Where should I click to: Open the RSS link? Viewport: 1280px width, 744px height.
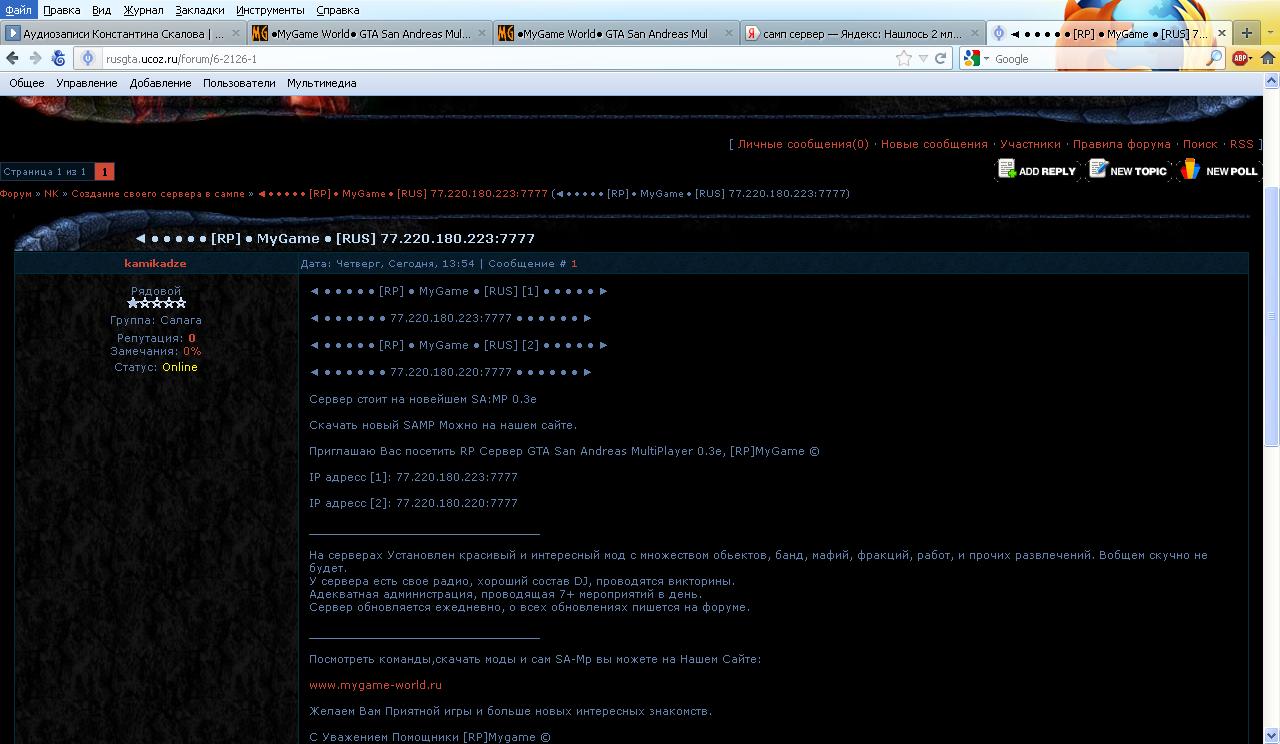1241,144
